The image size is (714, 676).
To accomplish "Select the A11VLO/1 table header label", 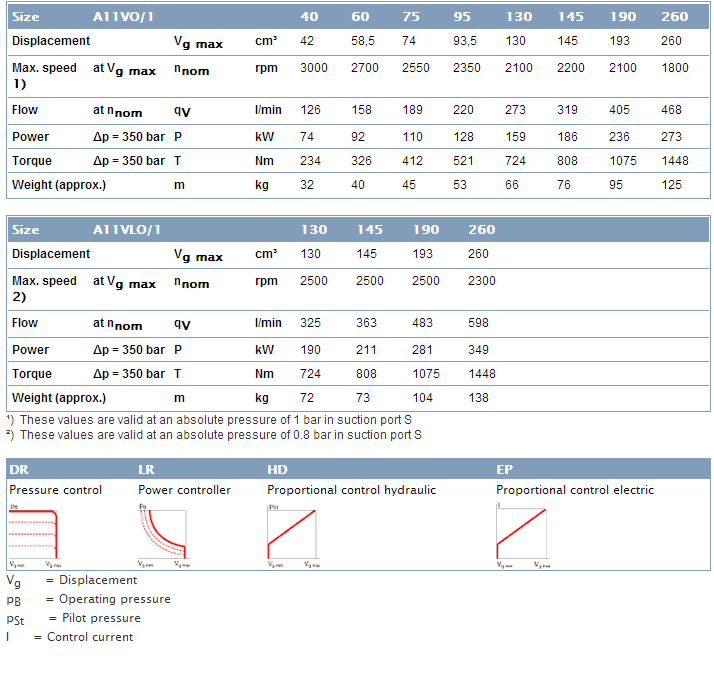I will [x=127, y=230].
